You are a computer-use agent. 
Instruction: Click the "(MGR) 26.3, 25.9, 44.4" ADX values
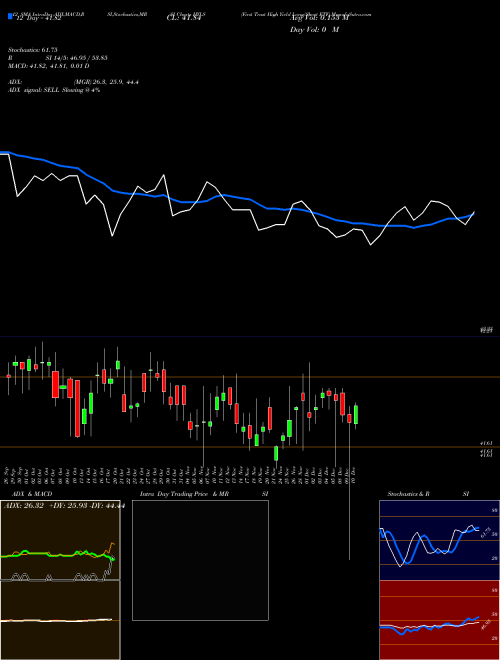click(x=106, y=82)
